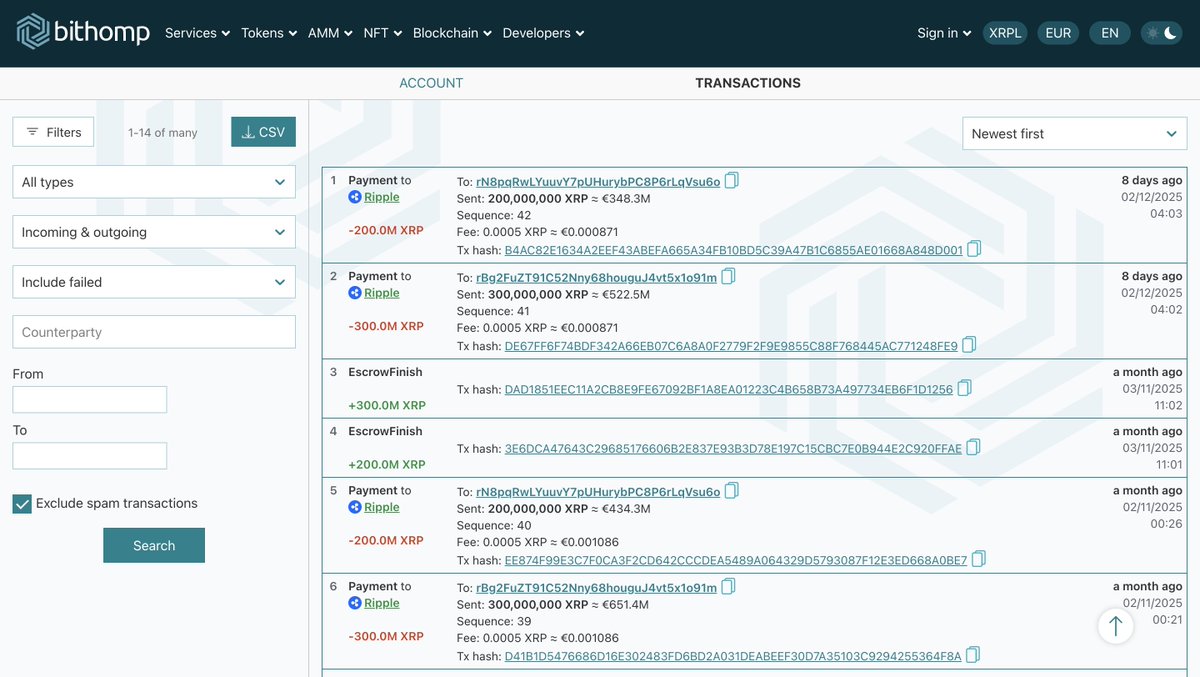Copy tx hash ending EB6F1D1256
The height and width of the screenshot is (677, 1200).
click(x=964, y=388)
